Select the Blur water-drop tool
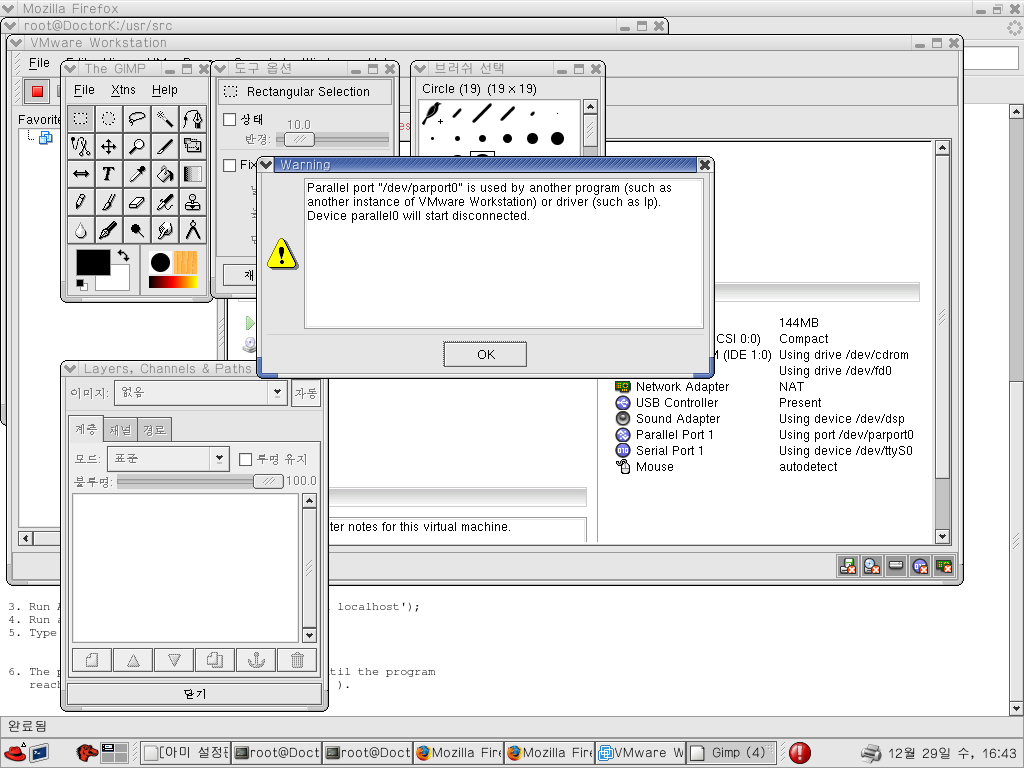This screenshot has height=768, width=1024. (81, 230)
